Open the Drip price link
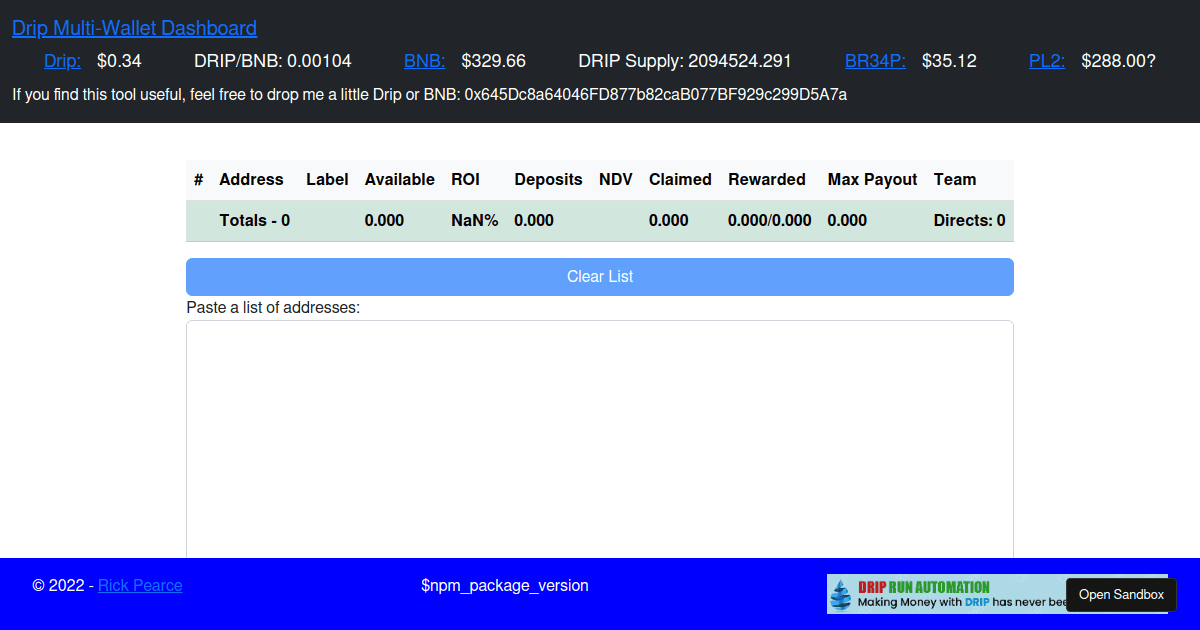Image resolution: width=1200 pixels, height=630 pixels. pos(62,61)
